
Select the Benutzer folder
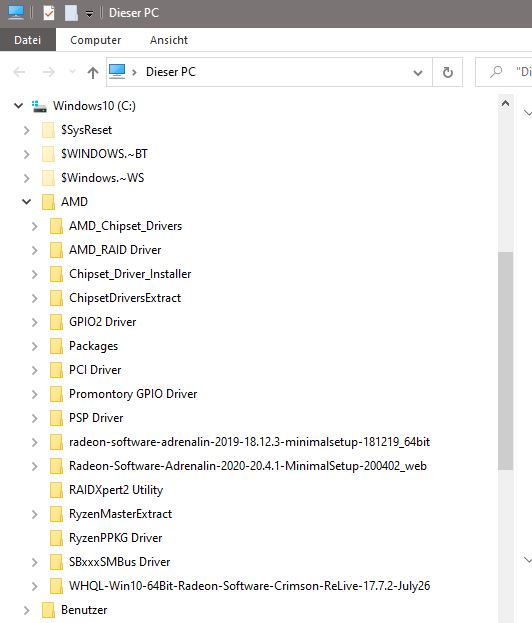pos(84,610)
